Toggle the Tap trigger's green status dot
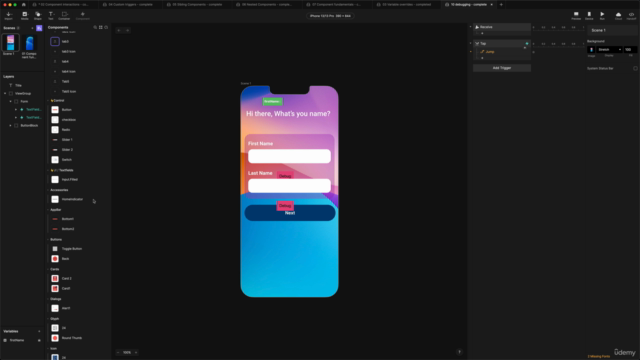This screenshot has width=640, height=360. pyautogui.click(x=527, y=43)
